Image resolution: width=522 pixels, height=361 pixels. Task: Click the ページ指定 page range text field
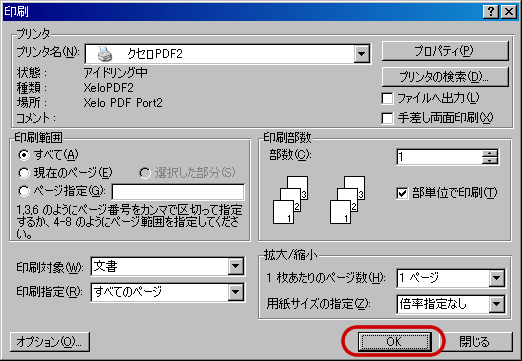[x=178, y=192]
